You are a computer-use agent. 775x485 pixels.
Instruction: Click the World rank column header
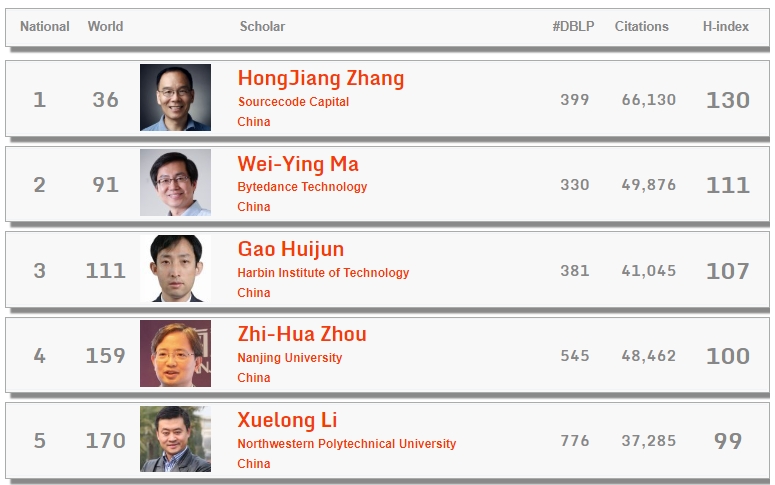pos(106,27)
